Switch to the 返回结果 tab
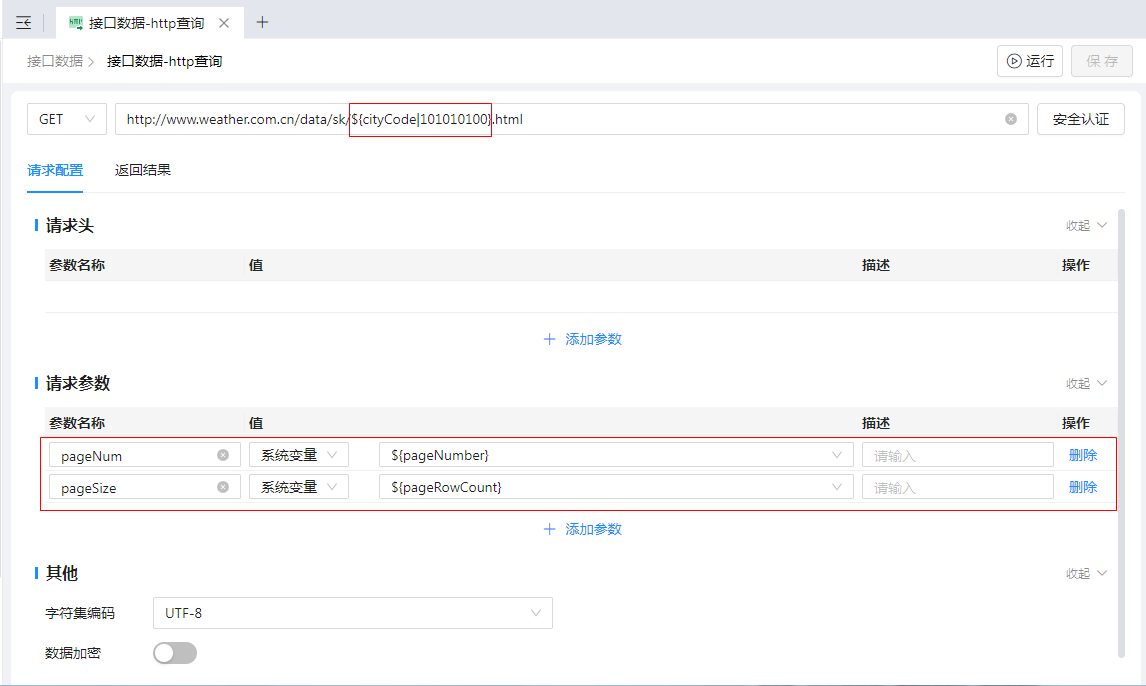 (143, 170)
